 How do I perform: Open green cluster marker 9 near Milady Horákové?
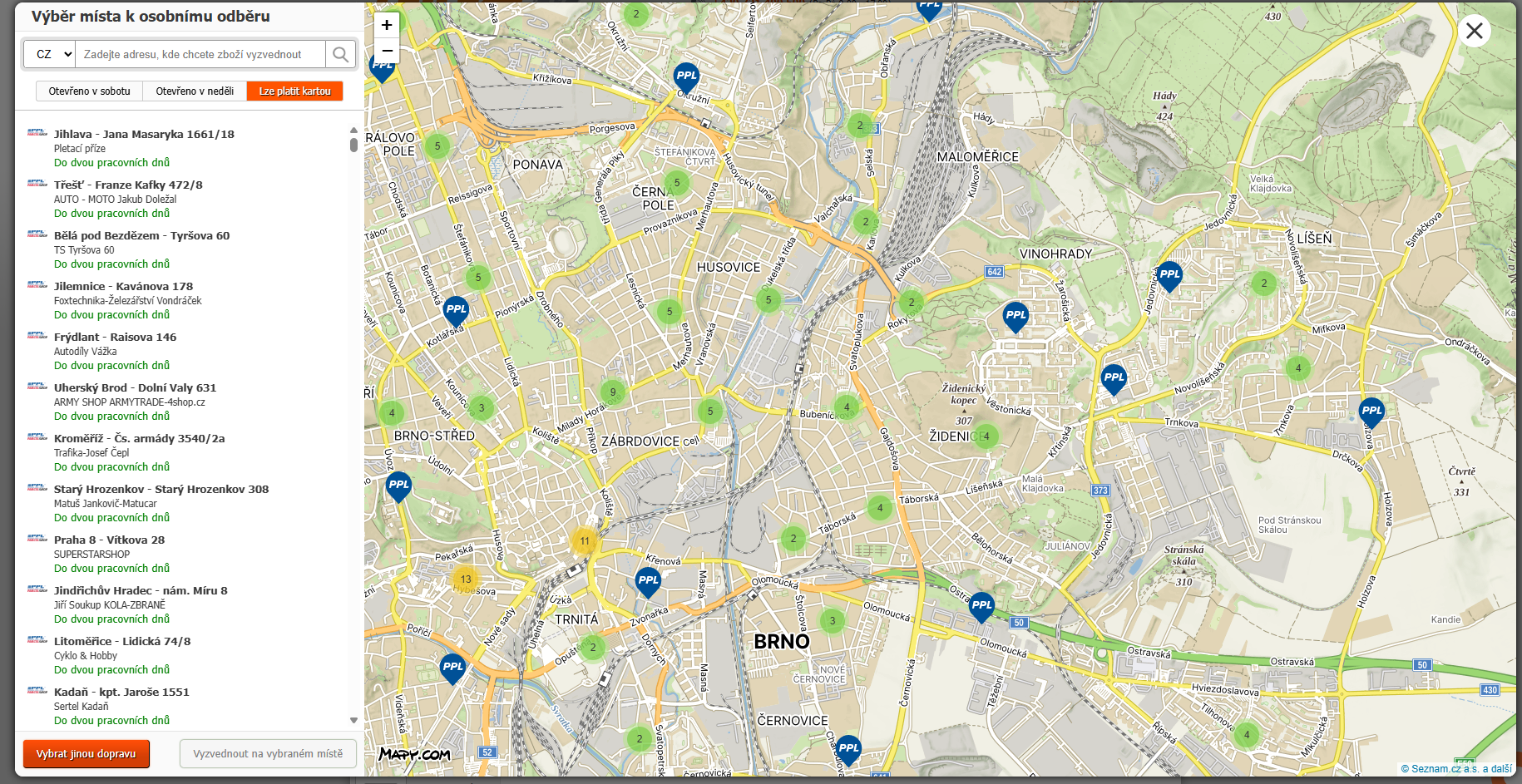[x=613, y=392]
